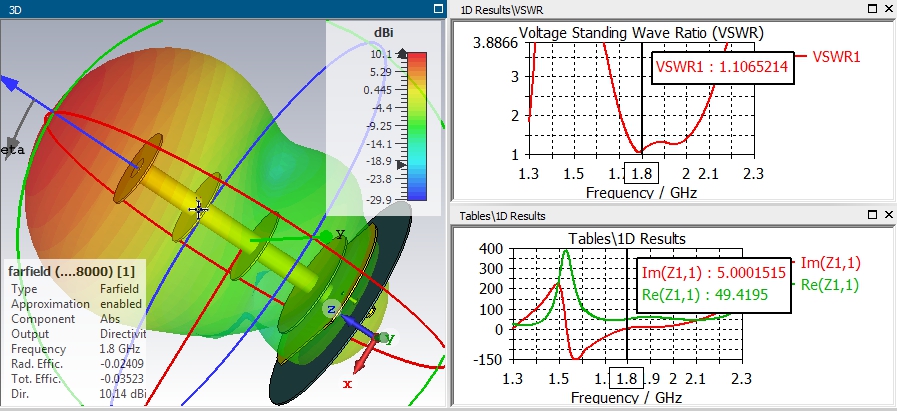Click the Dir. 10.14 dBi value
This screenshot has height=411, width=897.
pos(123,394)
